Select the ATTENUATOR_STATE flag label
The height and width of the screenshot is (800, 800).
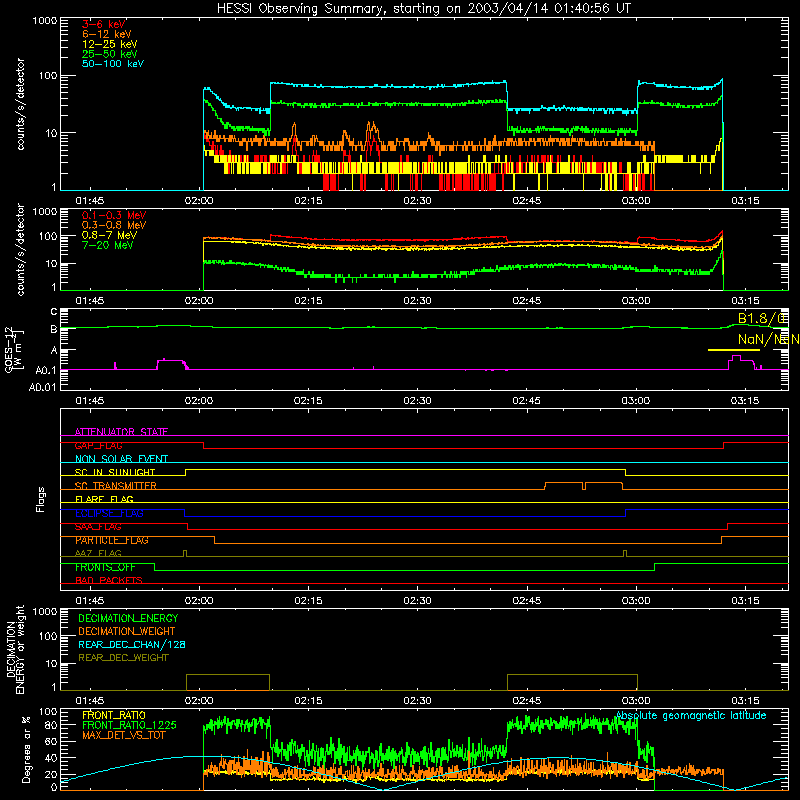(x=121, y=432)
